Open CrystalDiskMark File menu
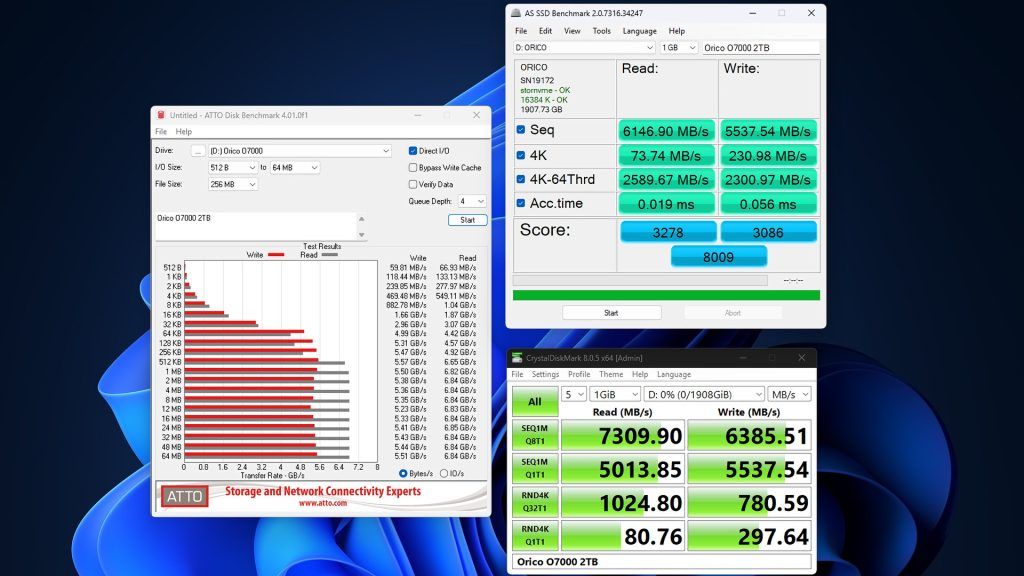The width and height of the screenshot is (1024, 576). coord(517,374)
